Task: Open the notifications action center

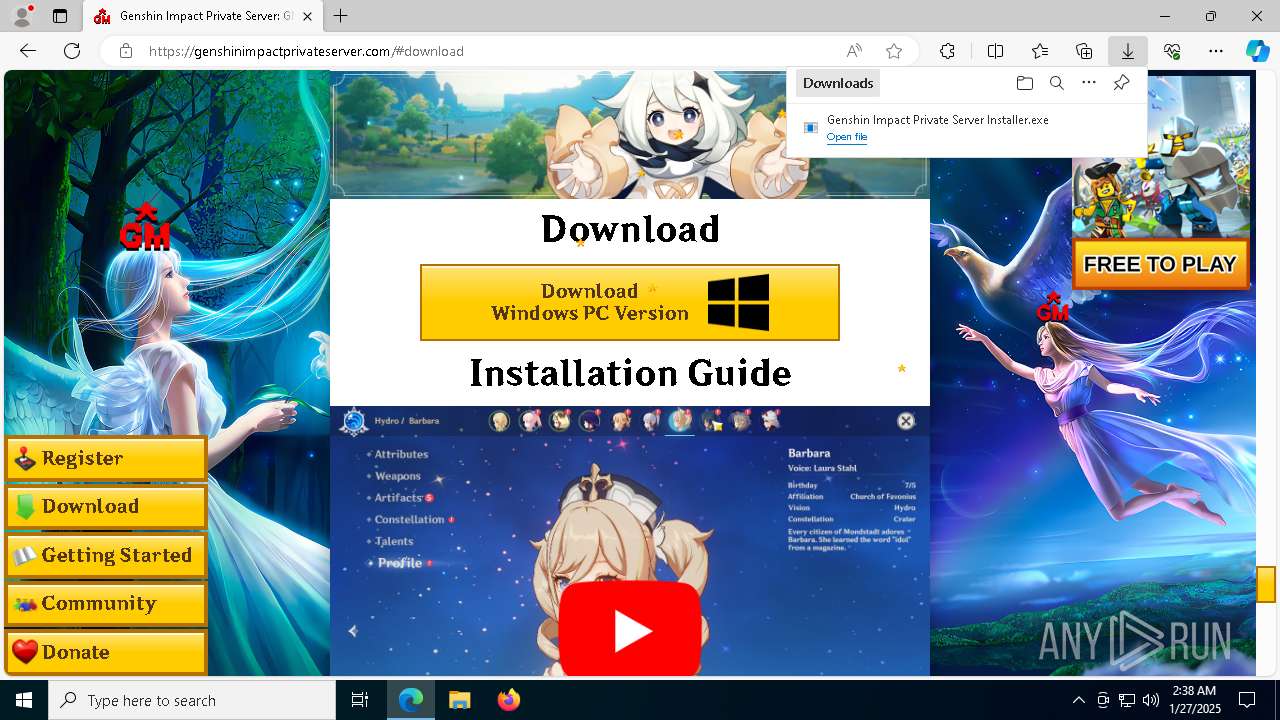Action: click(1247, 700)
